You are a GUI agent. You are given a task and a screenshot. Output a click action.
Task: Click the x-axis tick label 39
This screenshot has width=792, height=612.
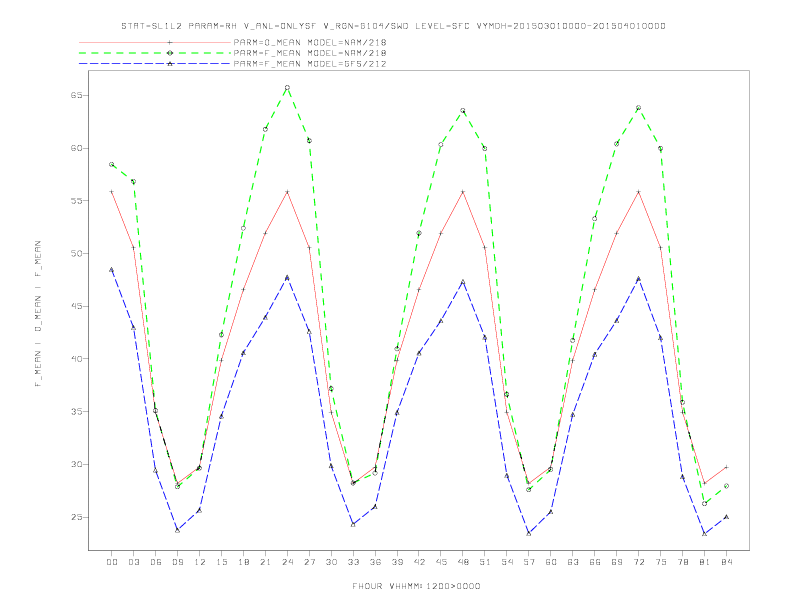[397, 562]
